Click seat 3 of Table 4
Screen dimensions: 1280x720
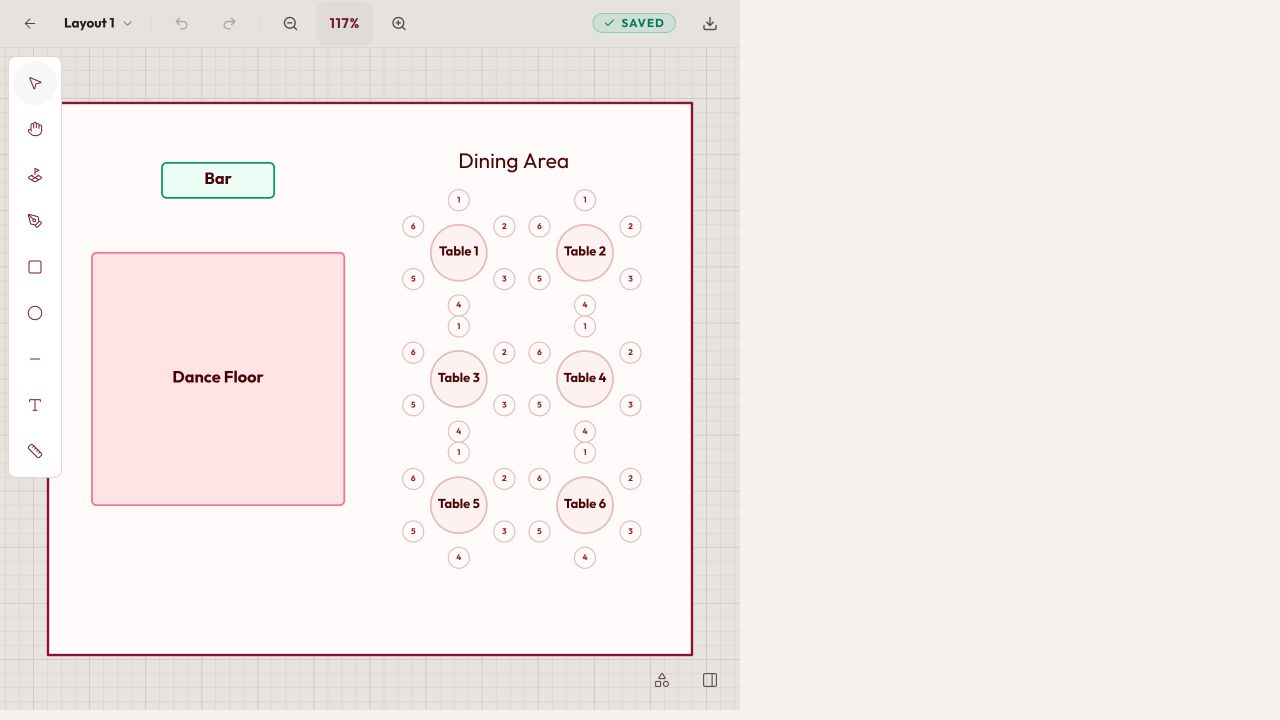[630, 405]
